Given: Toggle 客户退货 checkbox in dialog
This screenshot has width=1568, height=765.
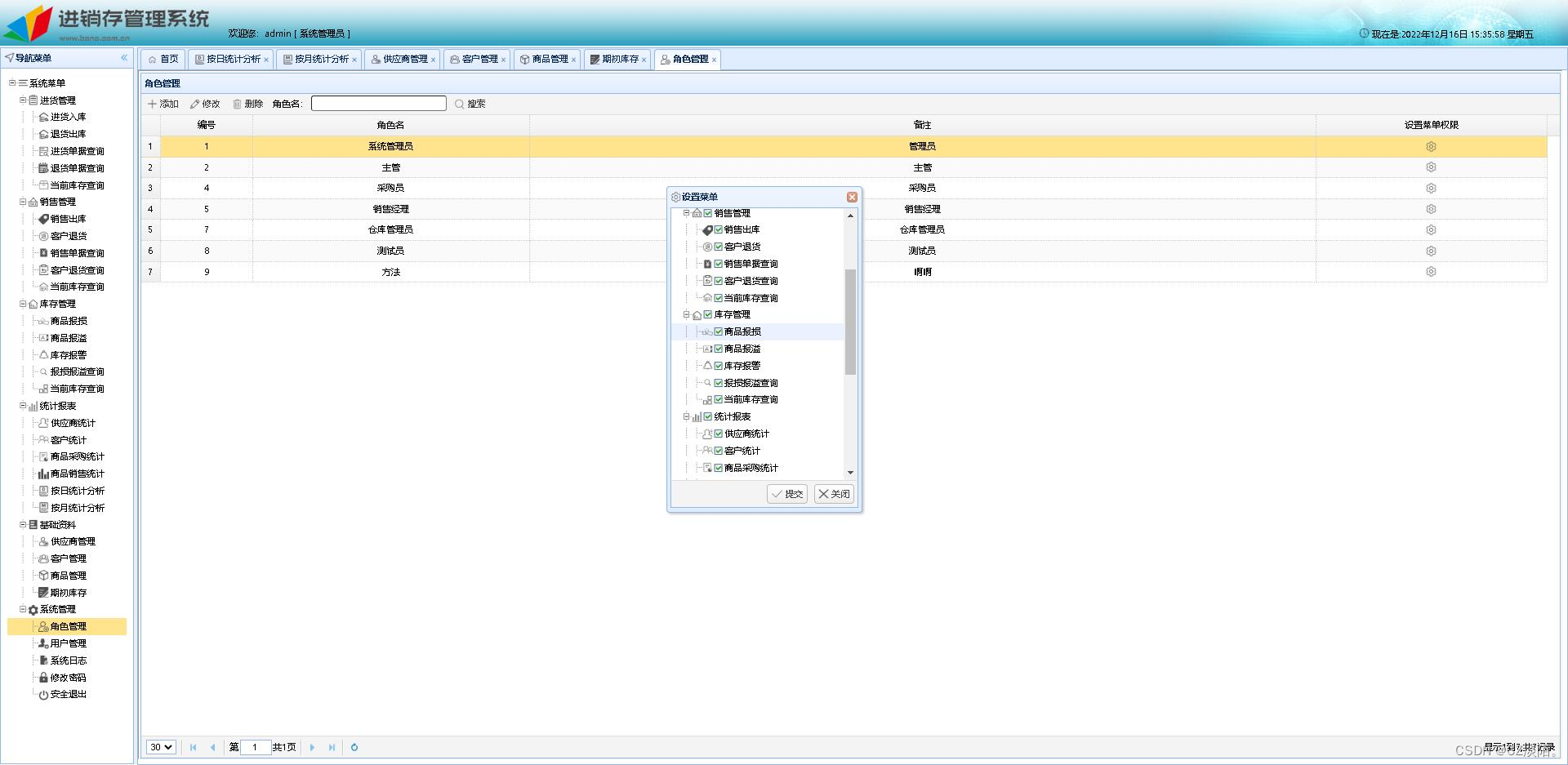Looking at the screenshot, I should coord(719,247).
